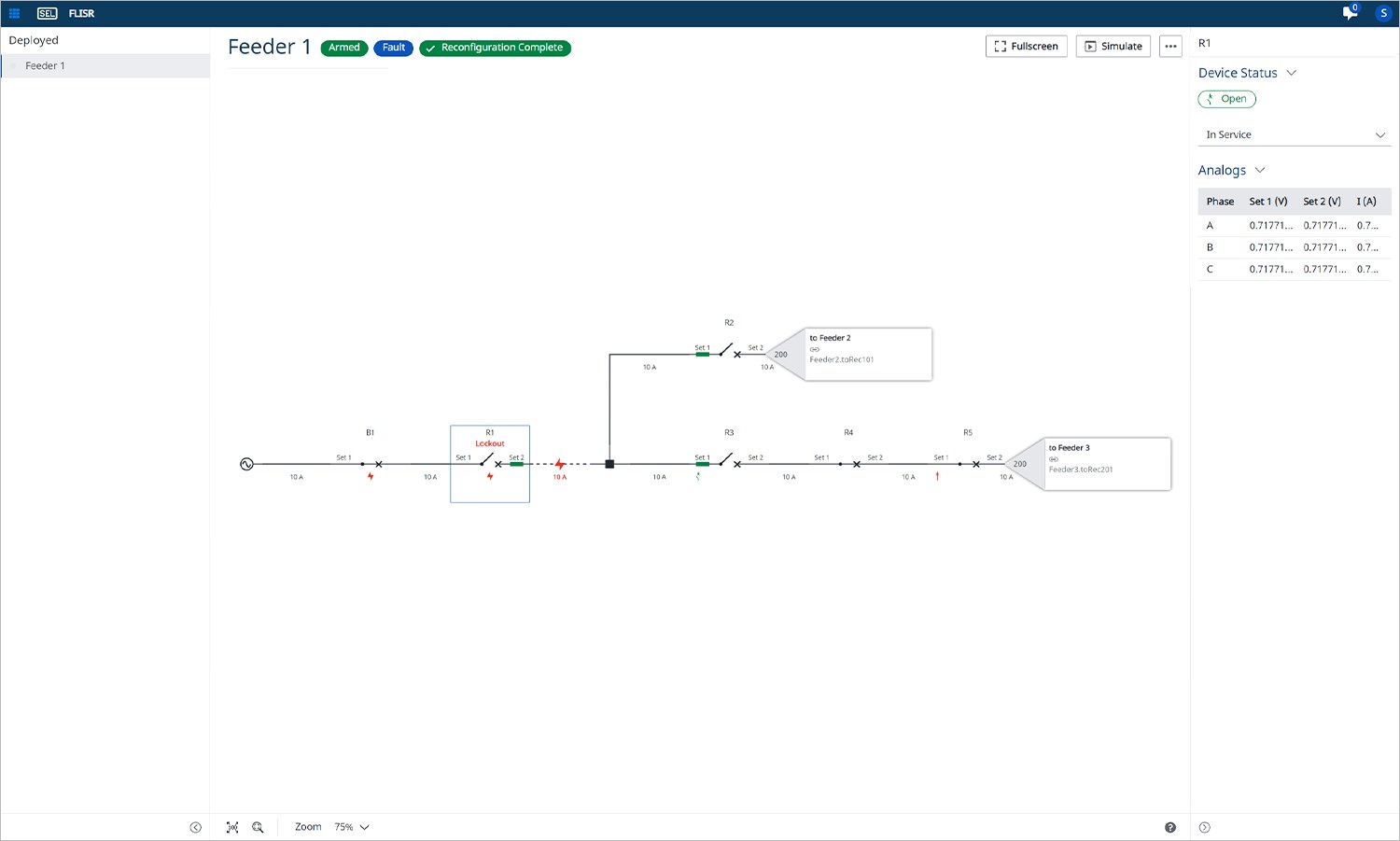The height and width of the screenshot is (841, 1400).
Task: Click the Fullscreen button
Action: pos(1026,46)
